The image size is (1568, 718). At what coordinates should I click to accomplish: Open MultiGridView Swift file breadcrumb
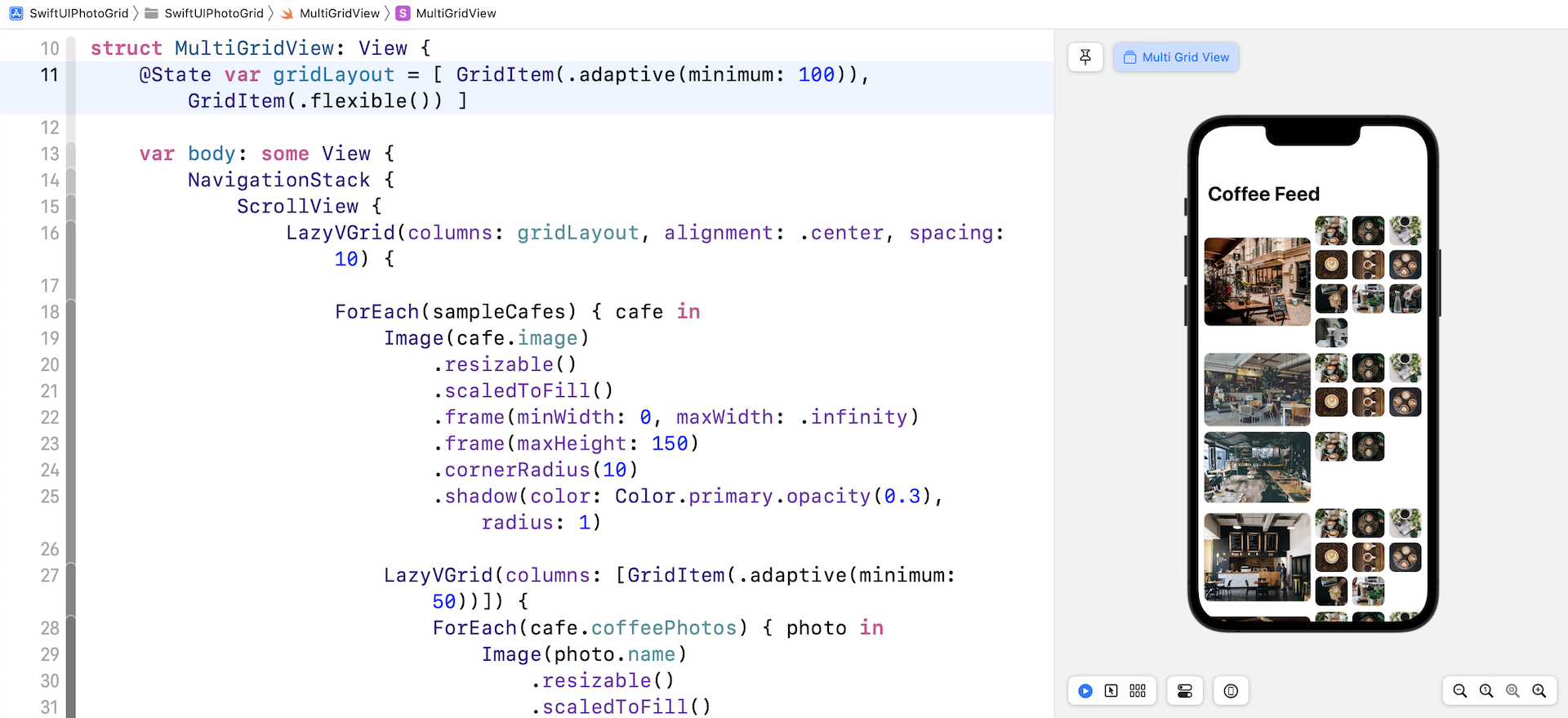coord(339,13)
